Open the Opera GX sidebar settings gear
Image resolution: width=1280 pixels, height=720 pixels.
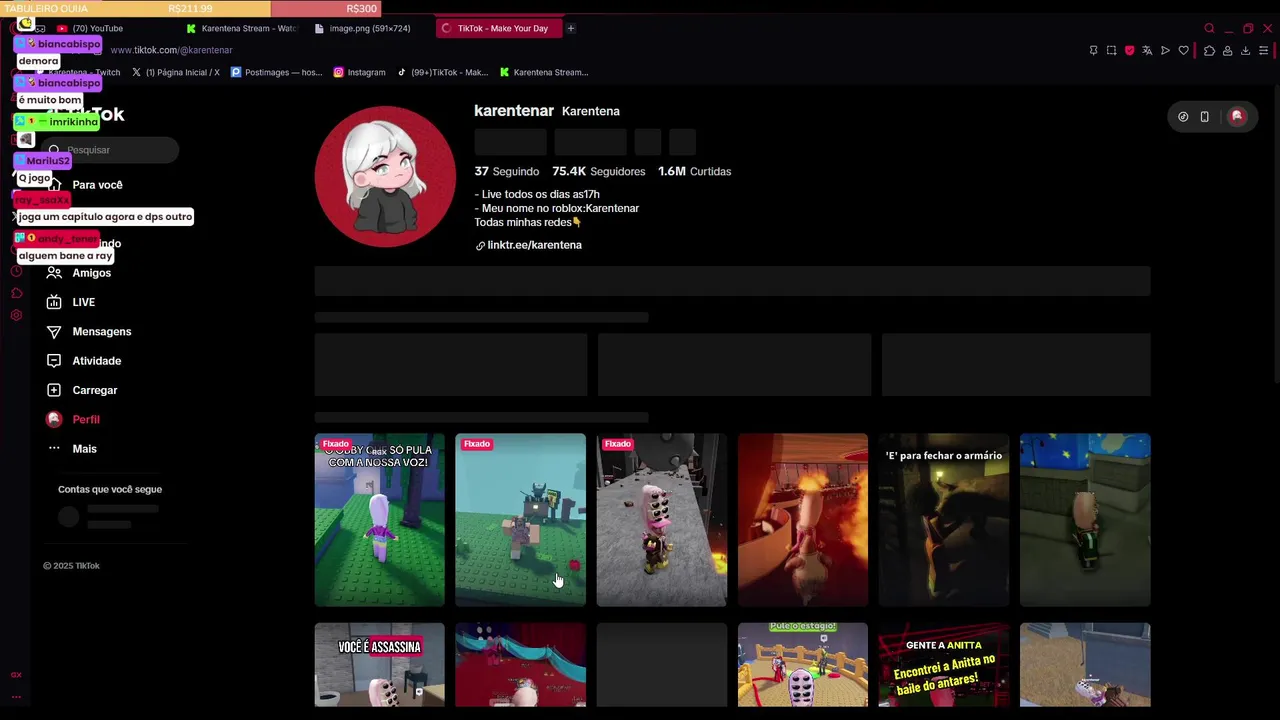click(x=16, y=315)
